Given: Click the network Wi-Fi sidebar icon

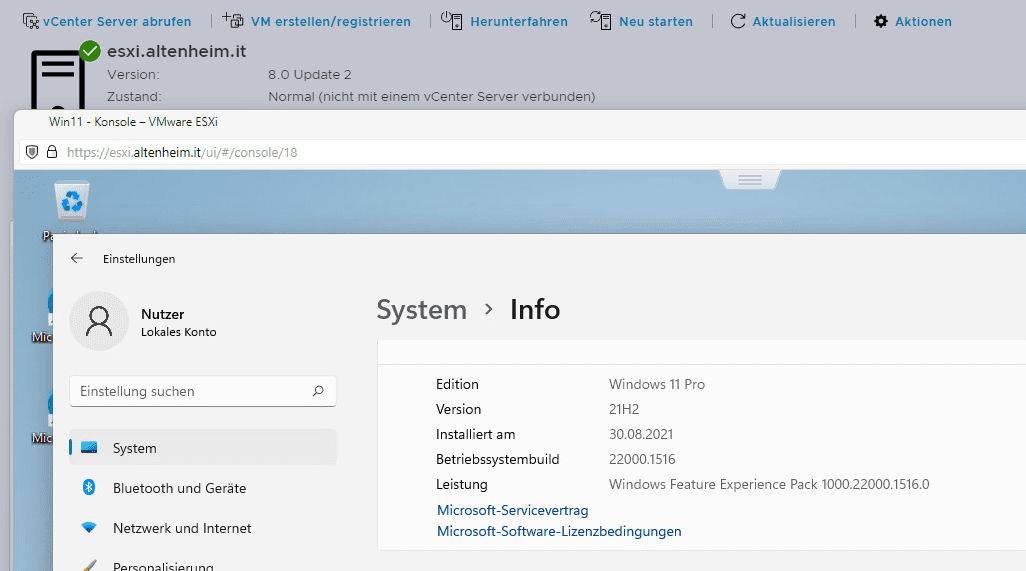Looking at the screenshot, I should coord(89,527).
